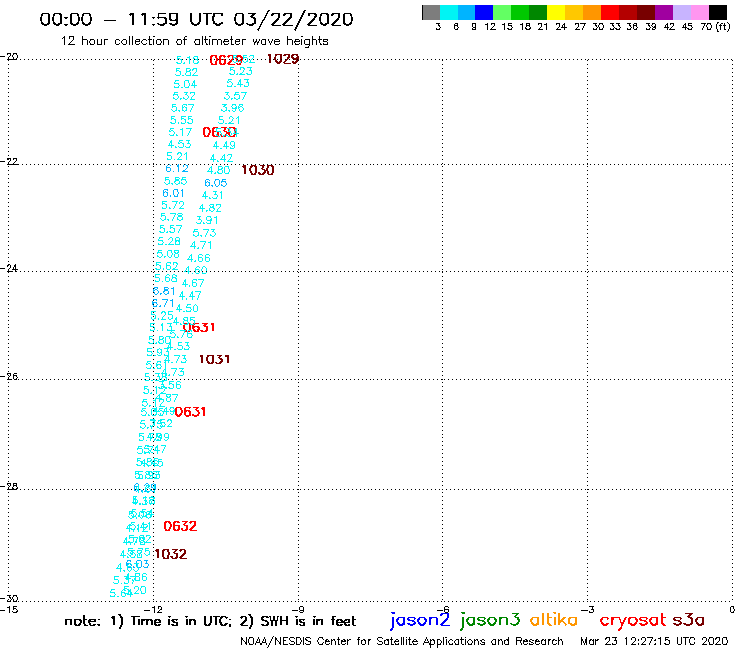Click wave height value '6.12'
740x650 pixels.
177,169
